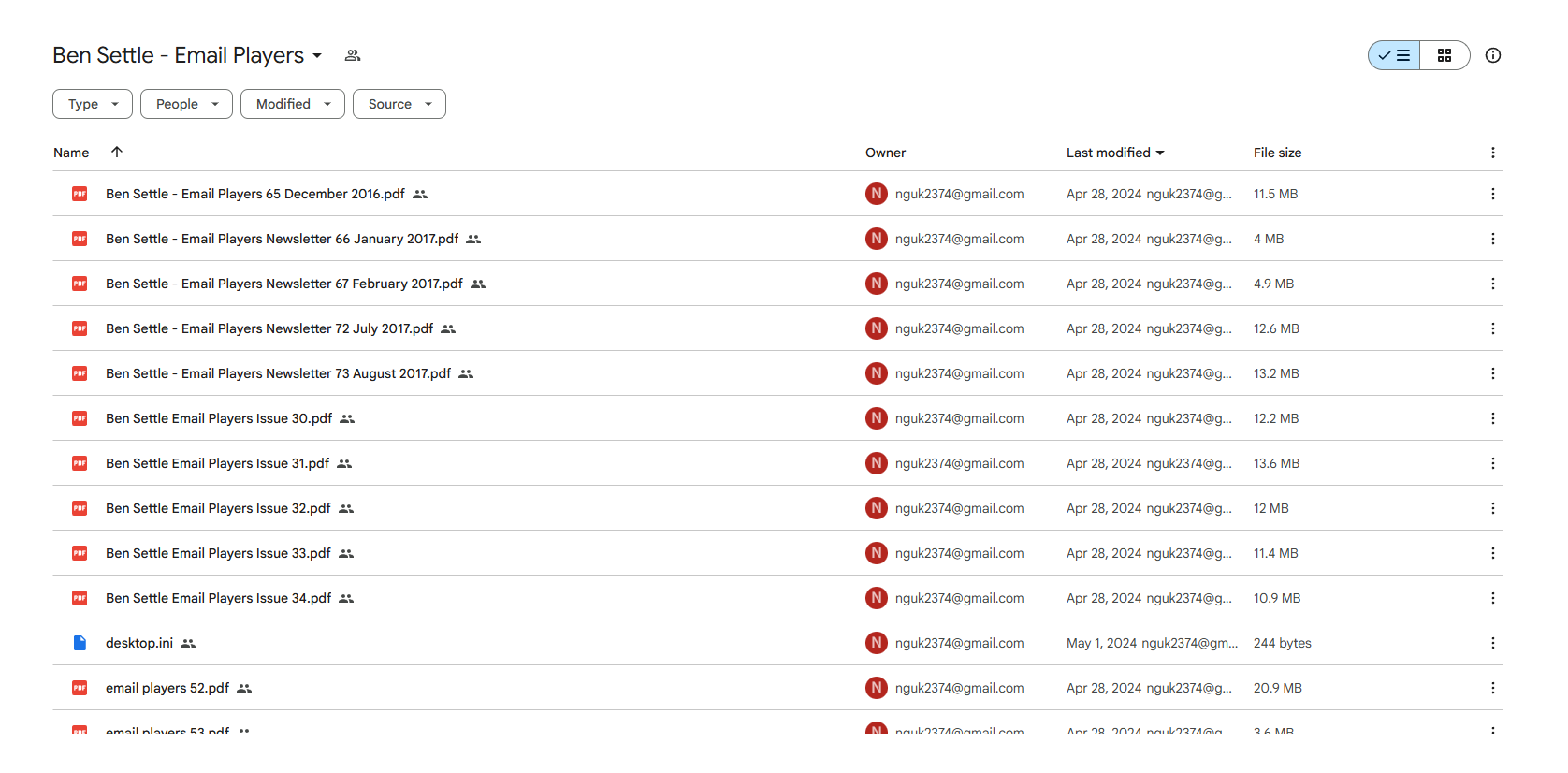
Task: Open more actions for email players 52.pdf
Action: [x=1493, y=688]
